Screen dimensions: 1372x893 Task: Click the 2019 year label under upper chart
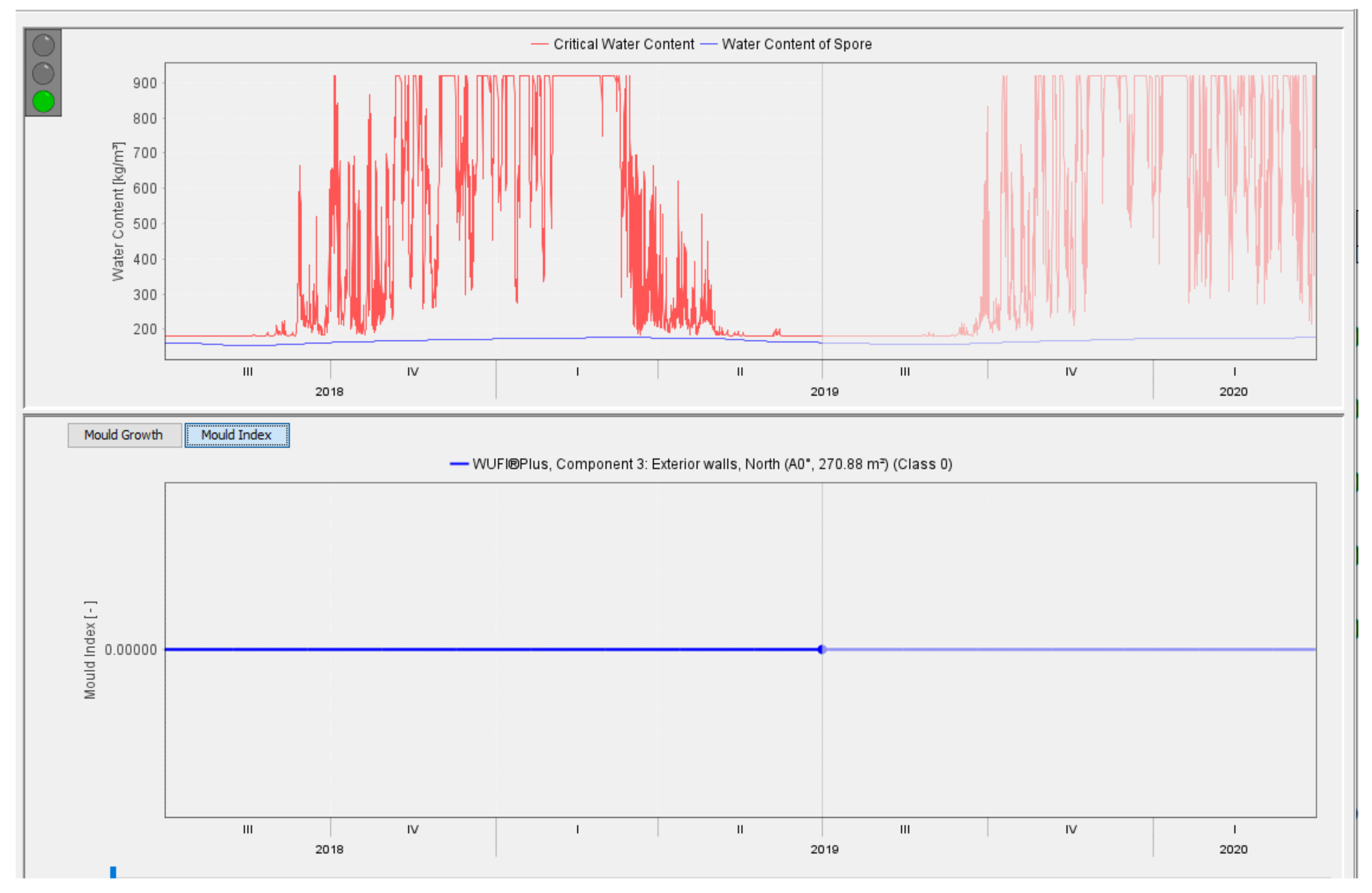click(x=824, y=392)
